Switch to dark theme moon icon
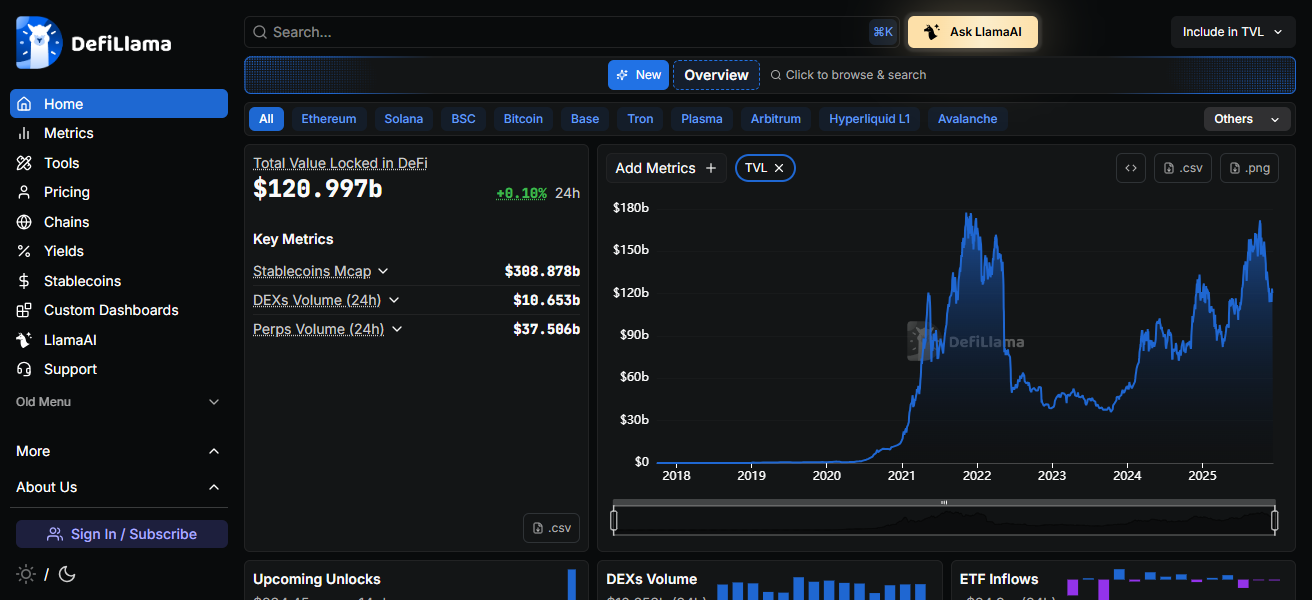The width and height of the screenshot is (1312, 600). 67,574
